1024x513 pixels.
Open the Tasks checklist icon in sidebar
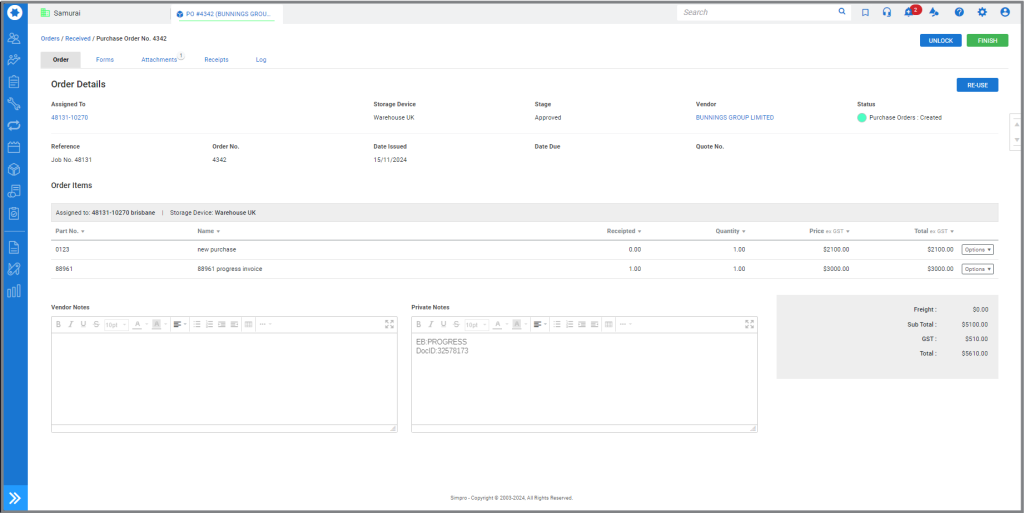14,213
